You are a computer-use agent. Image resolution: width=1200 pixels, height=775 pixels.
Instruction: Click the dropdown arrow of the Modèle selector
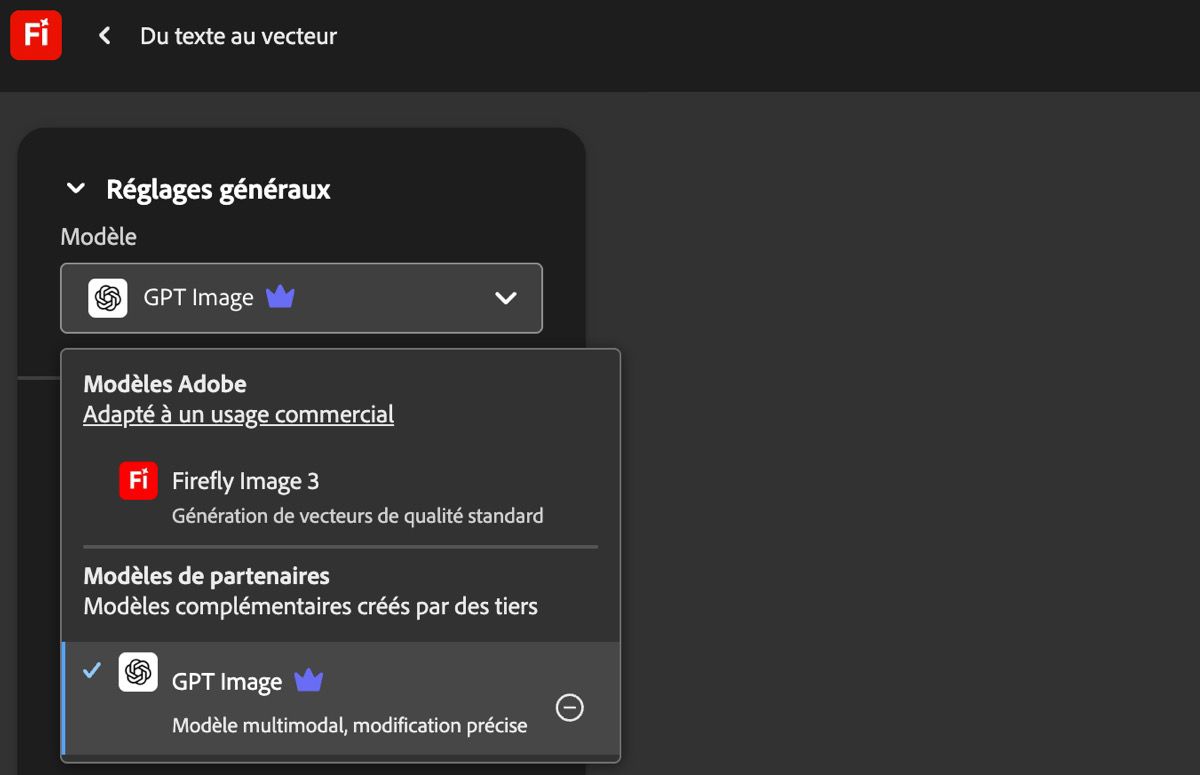[506, 298]
